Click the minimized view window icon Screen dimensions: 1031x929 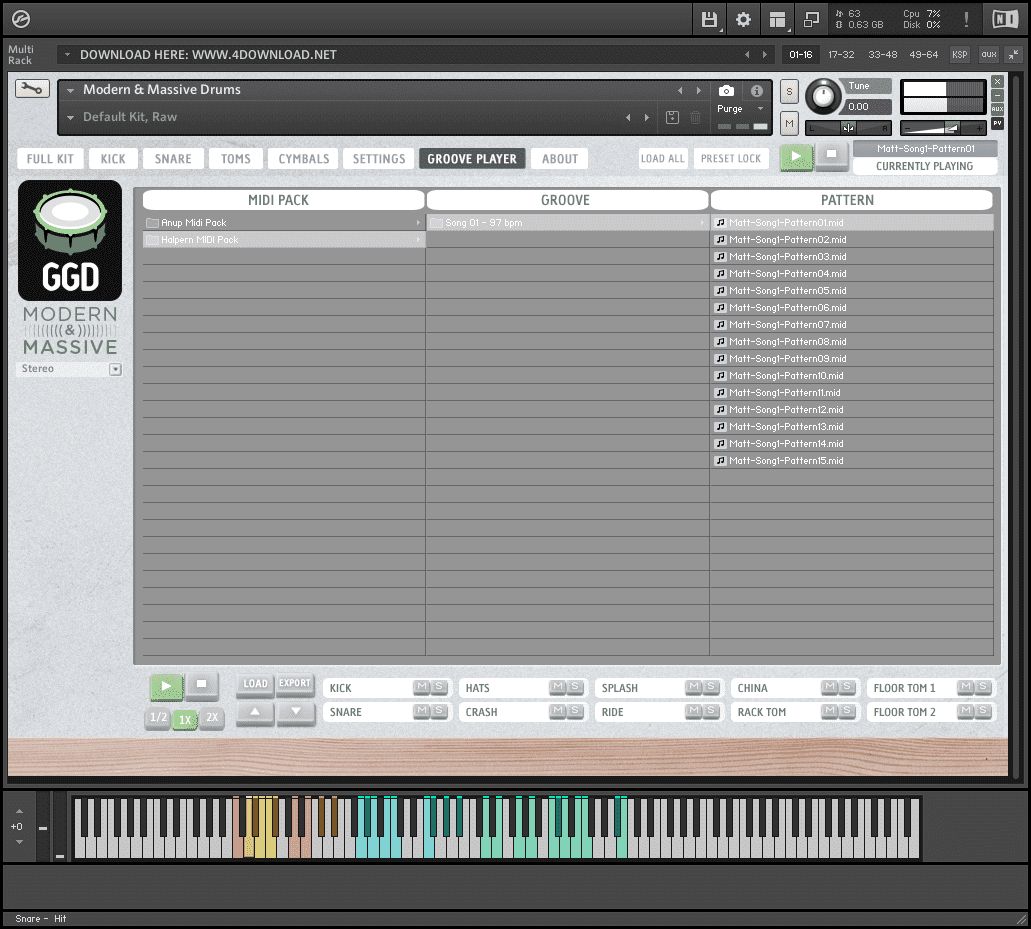[811, 20]
